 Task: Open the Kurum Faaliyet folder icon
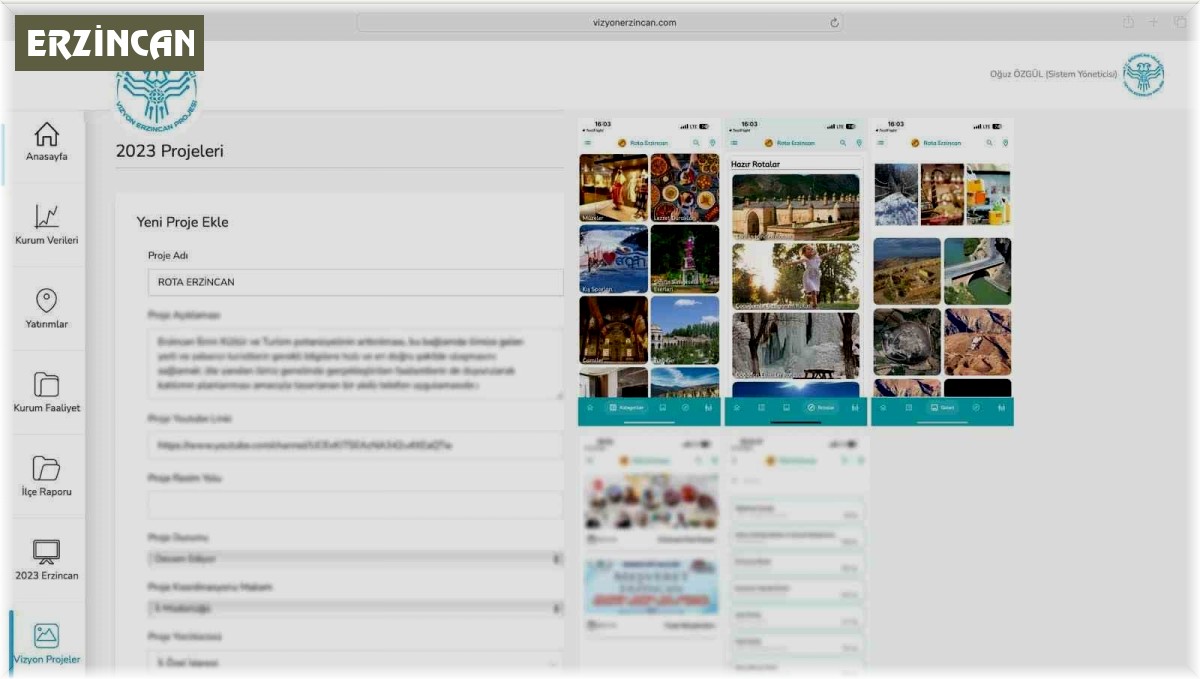(x=46, y=385)
